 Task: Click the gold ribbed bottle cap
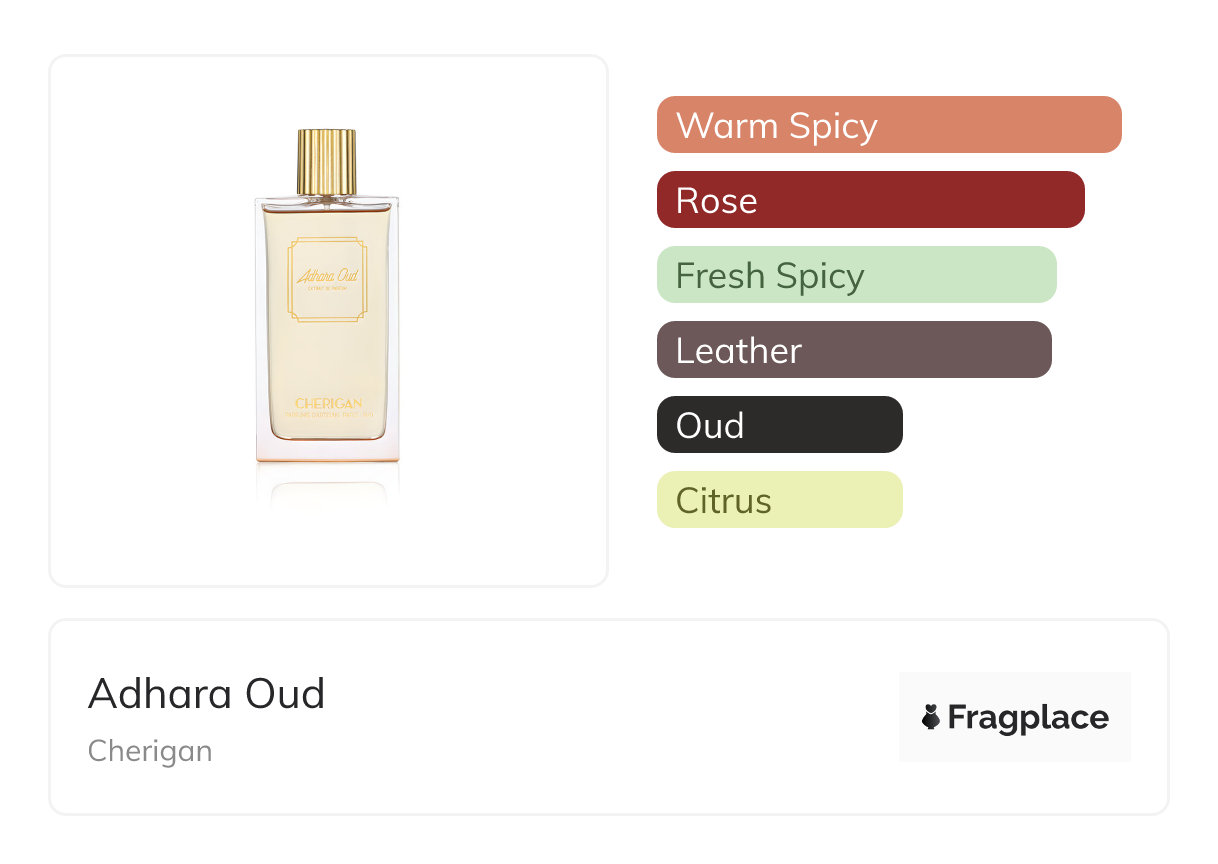pyautogui.click(x=327, y=162)
